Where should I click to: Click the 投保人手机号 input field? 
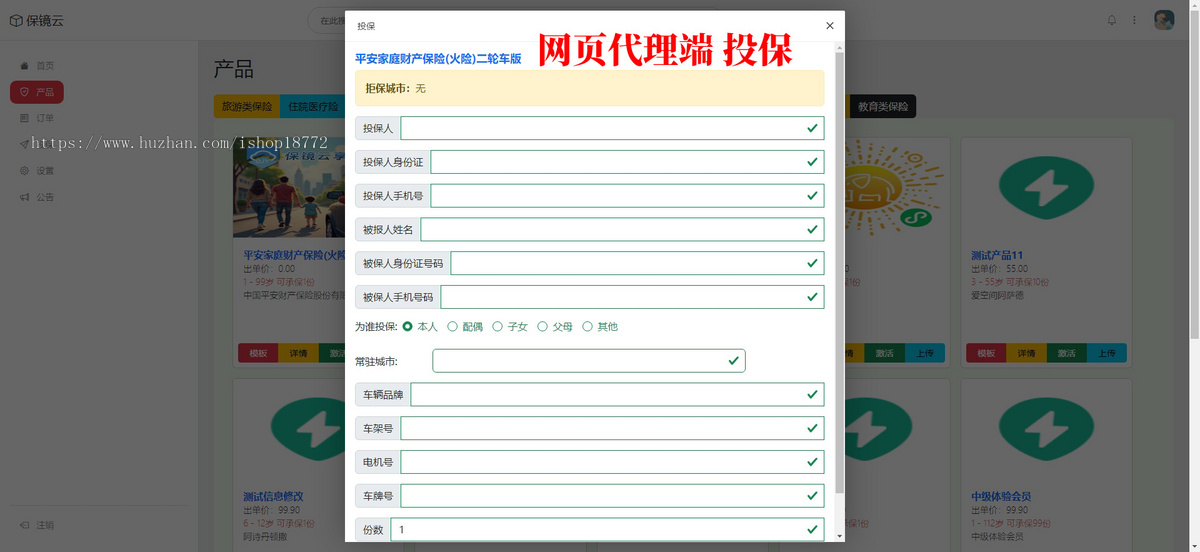click(x=628, y=196)
